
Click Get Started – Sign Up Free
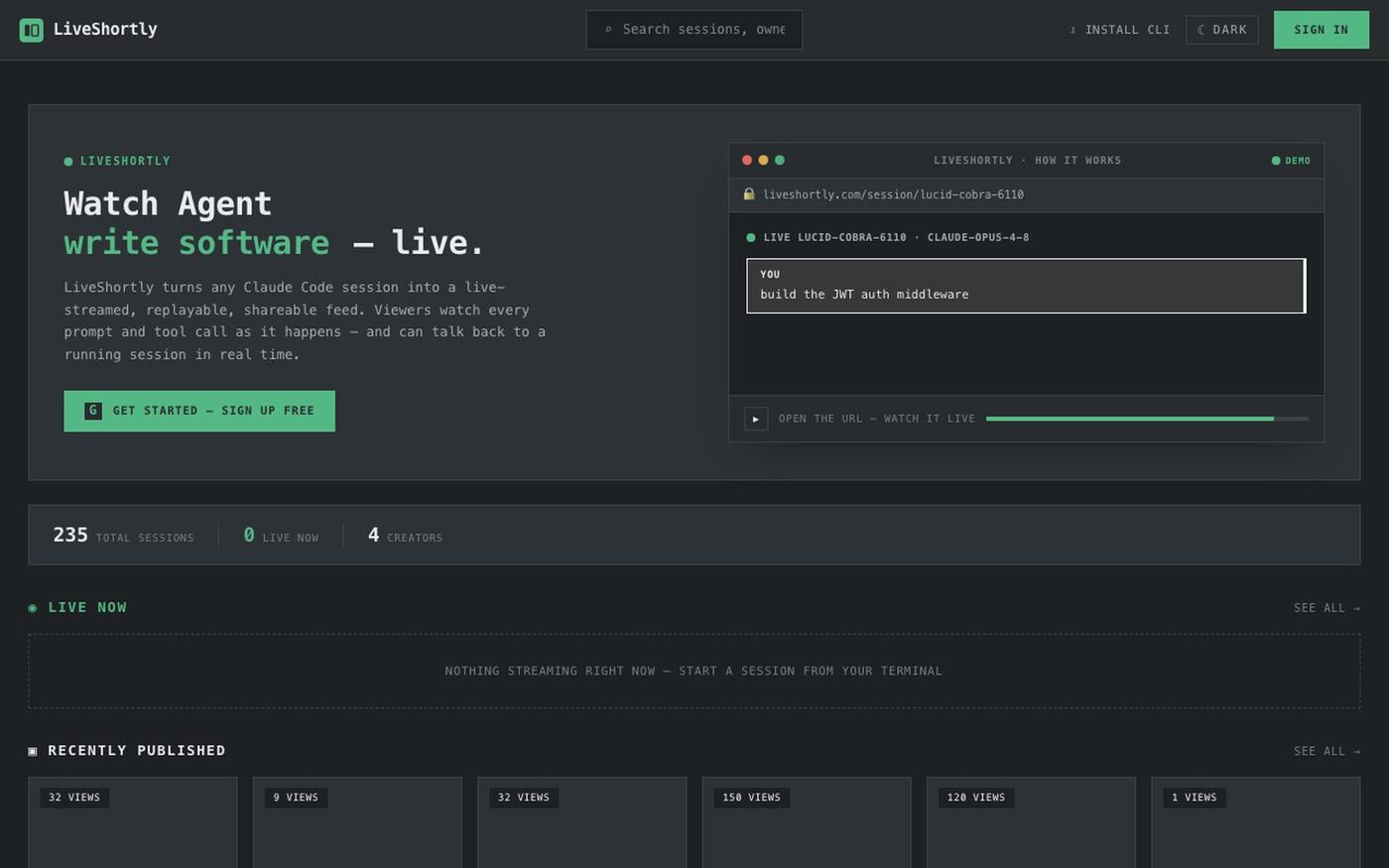199,411
